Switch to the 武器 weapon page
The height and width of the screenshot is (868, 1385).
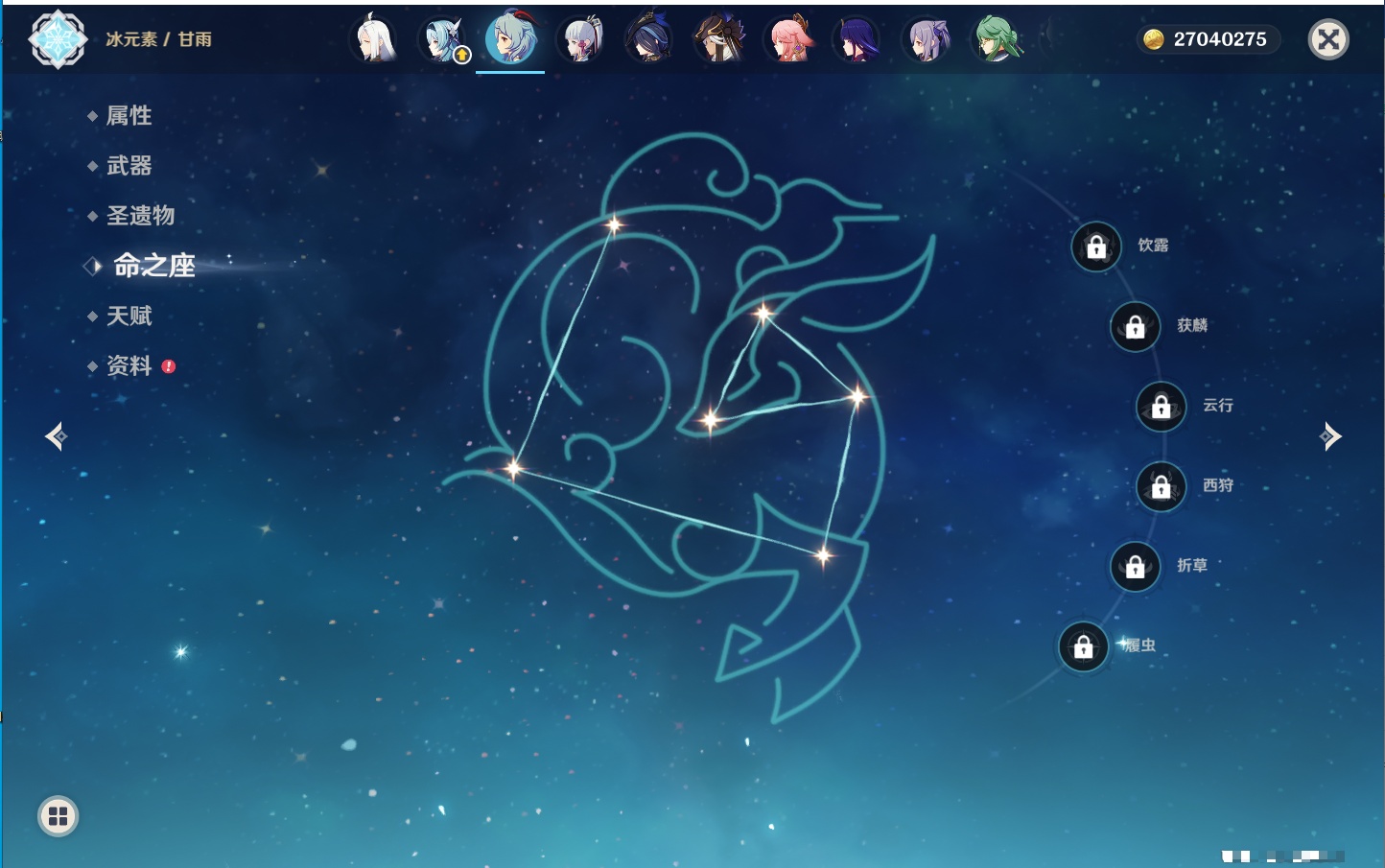(x=129, y=166)
